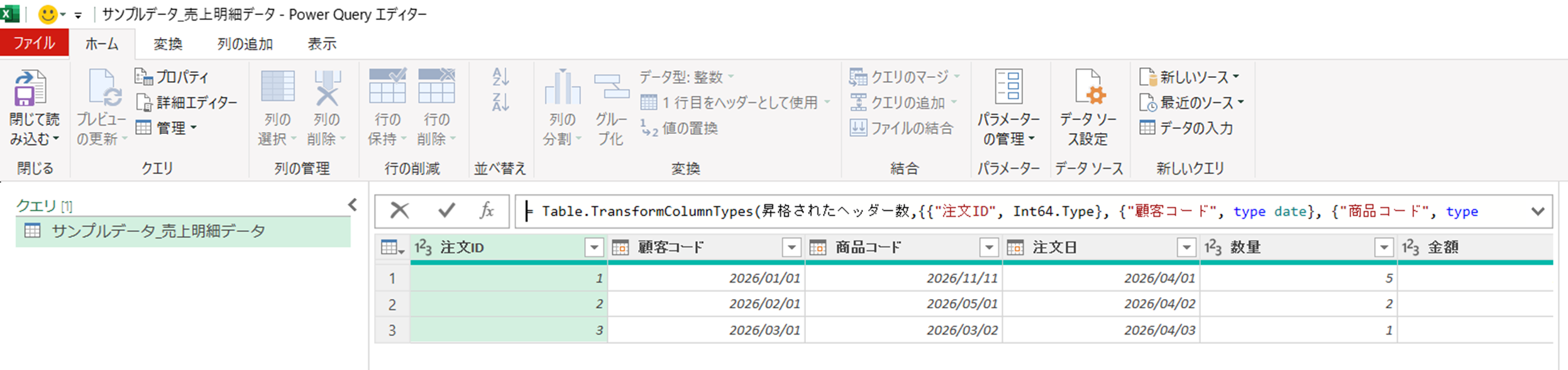1568x370 pixels.
Task: Switch to the 変換 tab
Action: (168, 44)
